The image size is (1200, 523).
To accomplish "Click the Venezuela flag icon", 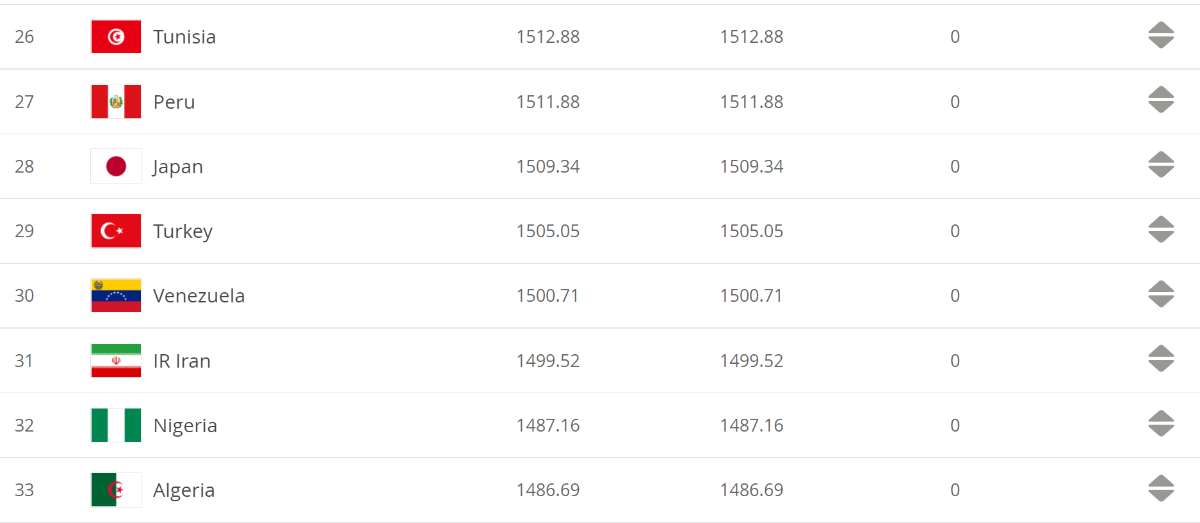I will pos(116,296).
